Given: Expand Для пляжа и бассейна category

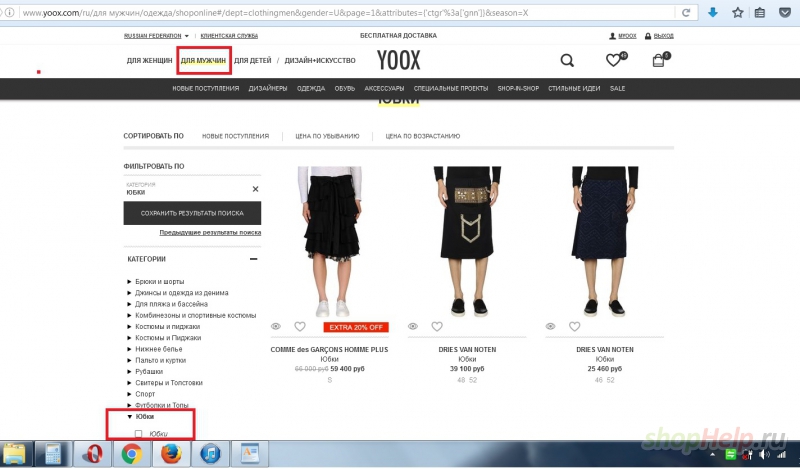Looking at the screenshot, I should pos(129,304).
